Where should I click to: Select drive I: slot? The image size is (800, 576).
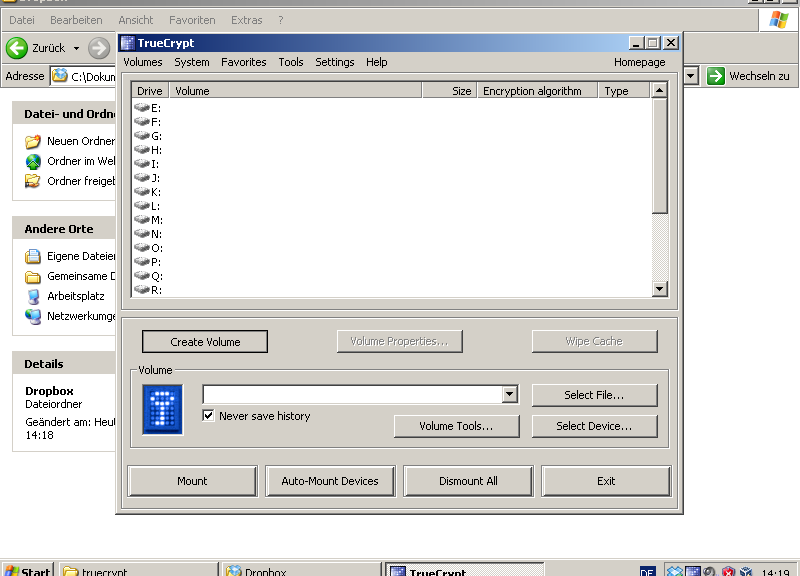click(x=146, y=164)
